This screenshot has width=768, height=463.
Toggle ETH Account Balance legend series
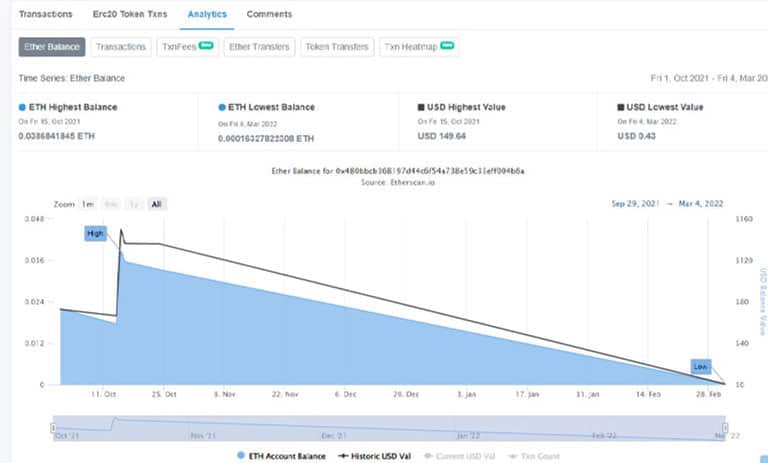tap(281, 456)
